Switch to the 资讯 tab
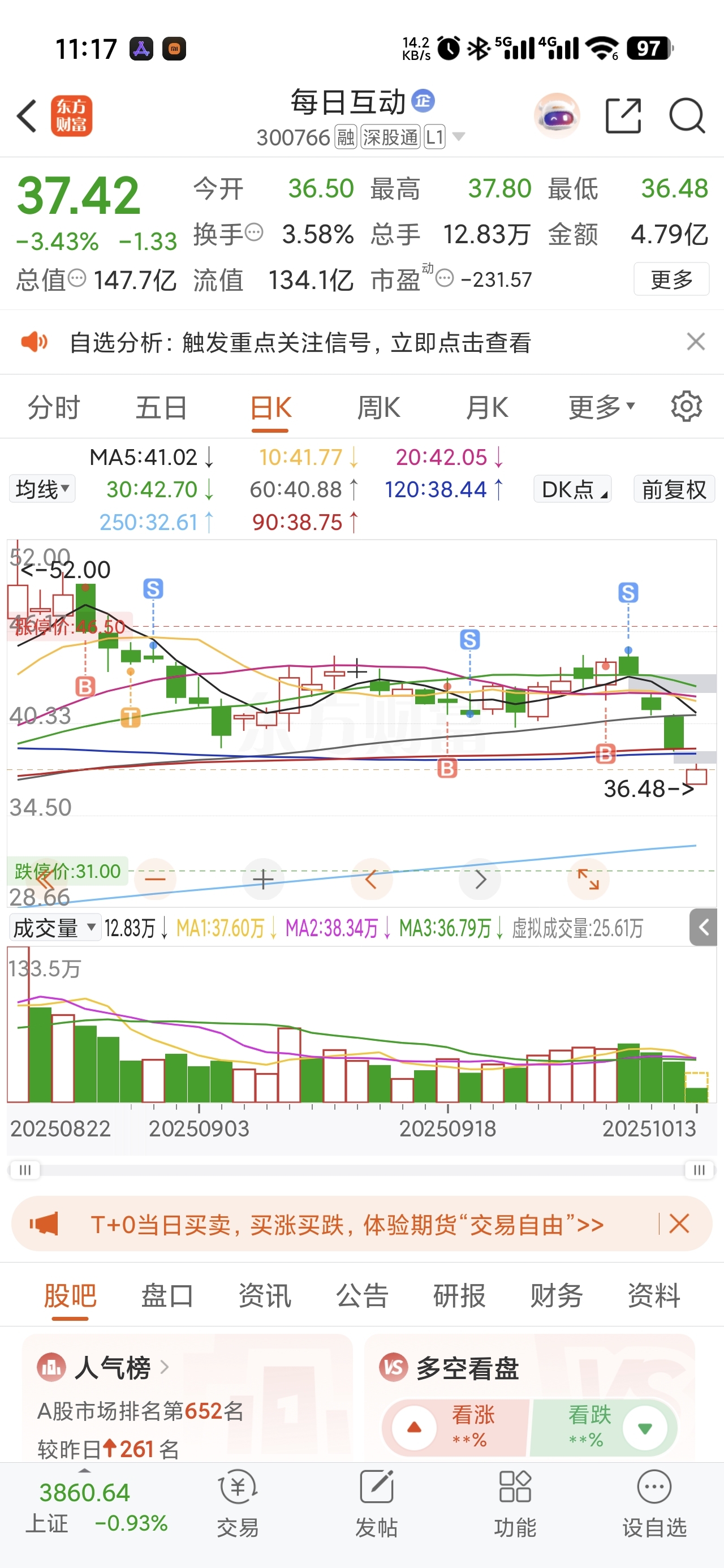This screenshot has width=724, height=1568. (265, 1295)
